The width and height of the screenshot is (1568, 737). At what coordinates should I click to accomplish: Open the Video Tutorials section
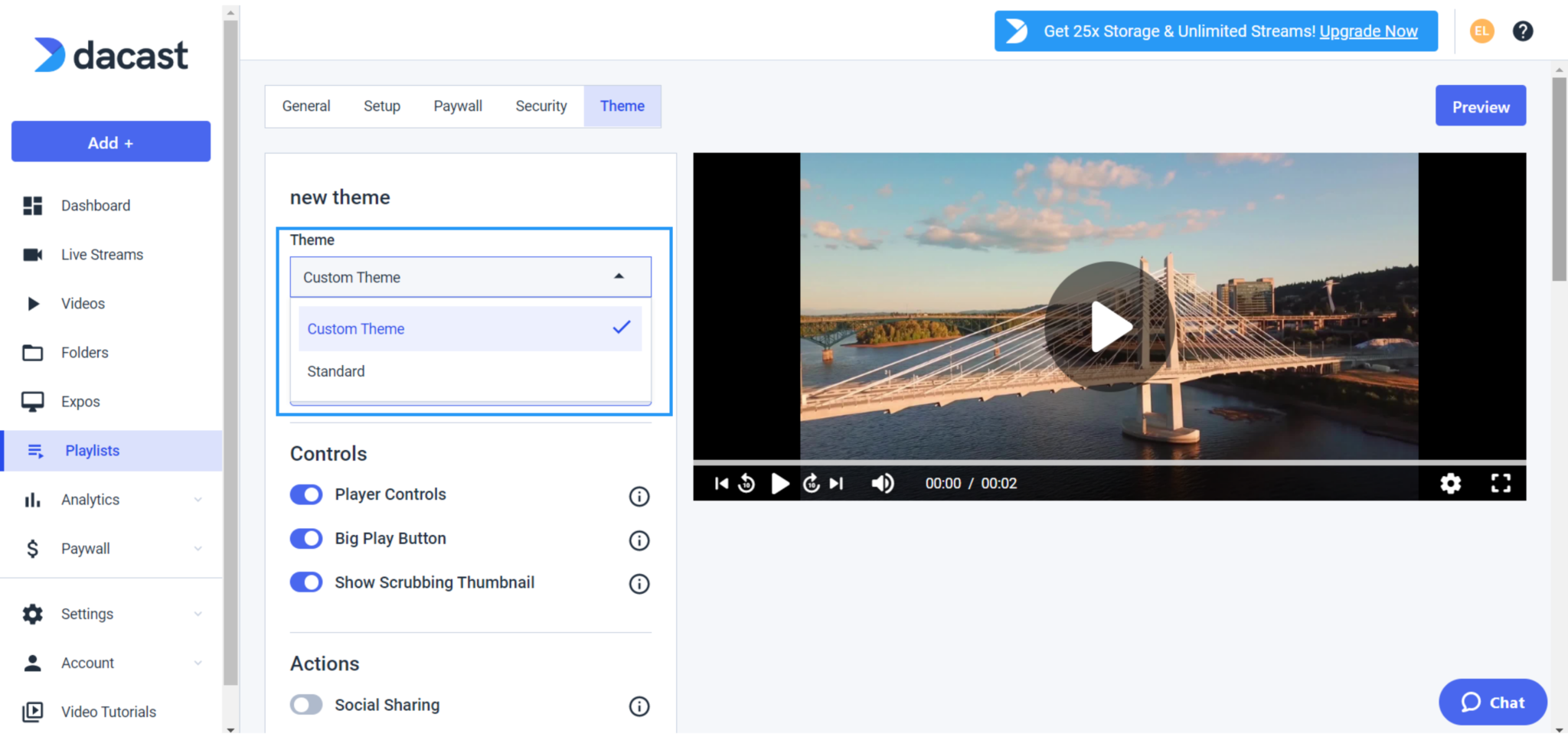pos(108,711)
